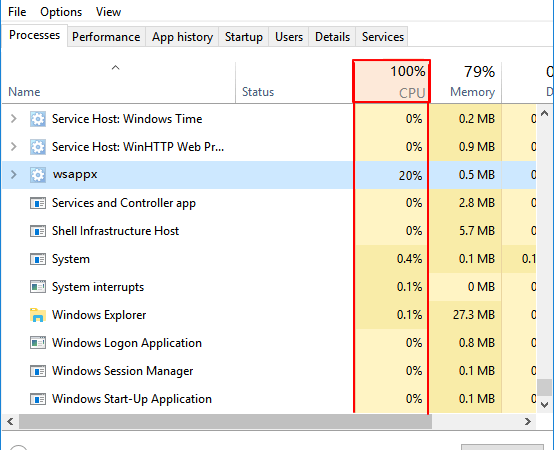The image size is (554, 450).
Task: Click the Services and Controller app icon
Action: 38,203
